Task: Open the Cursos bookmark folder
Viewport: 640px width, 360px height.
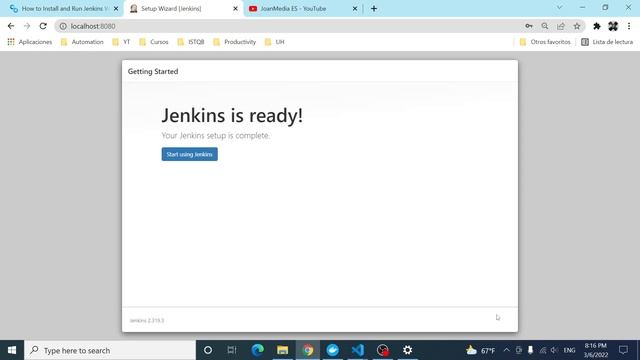Action: 154,42
